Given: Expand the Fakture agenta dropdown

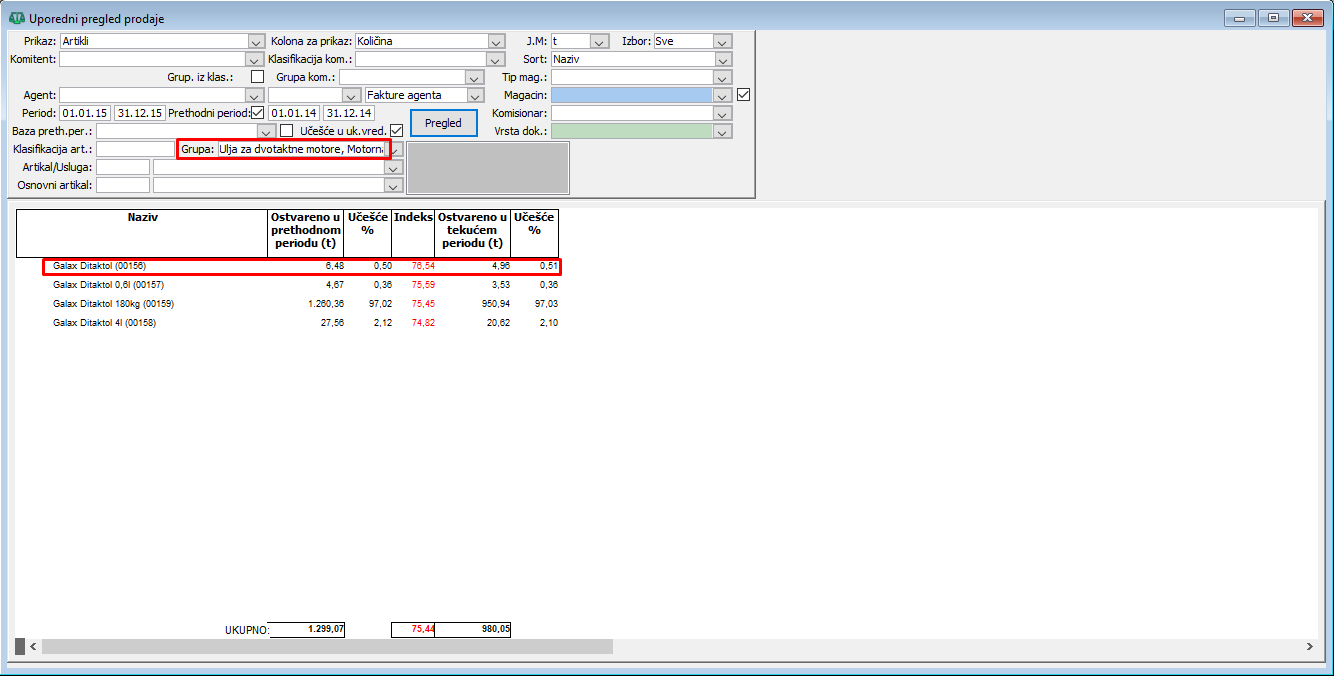Looking at the screenshot, I should (x=476, y=96).
